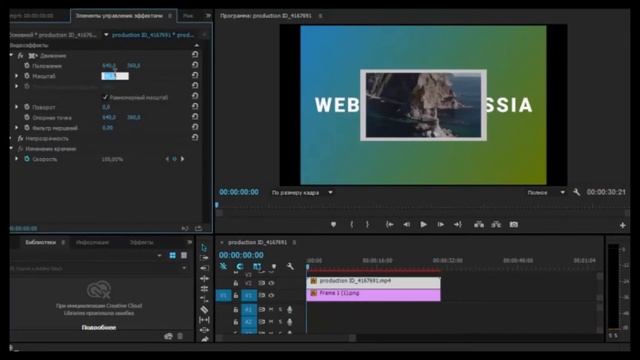
Task: Toggle Uniform Scale checkbox
Action: 105,97
